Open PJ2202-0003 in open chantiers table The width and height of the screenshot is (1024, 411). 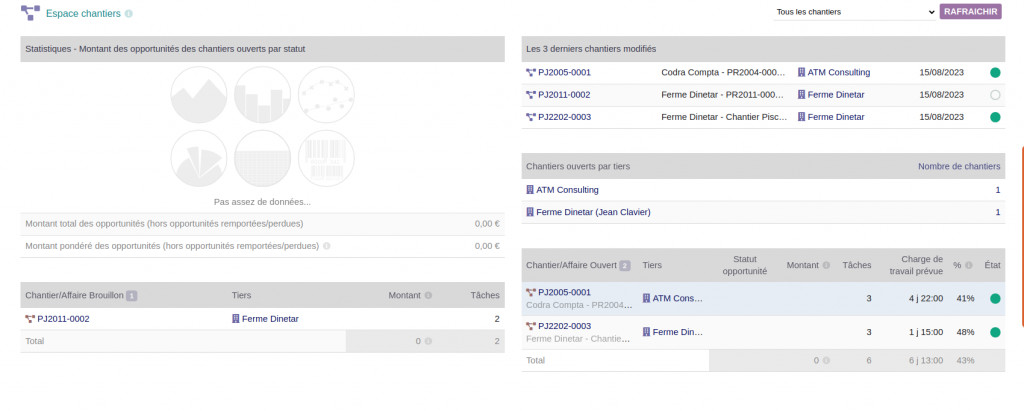point(564,326)
